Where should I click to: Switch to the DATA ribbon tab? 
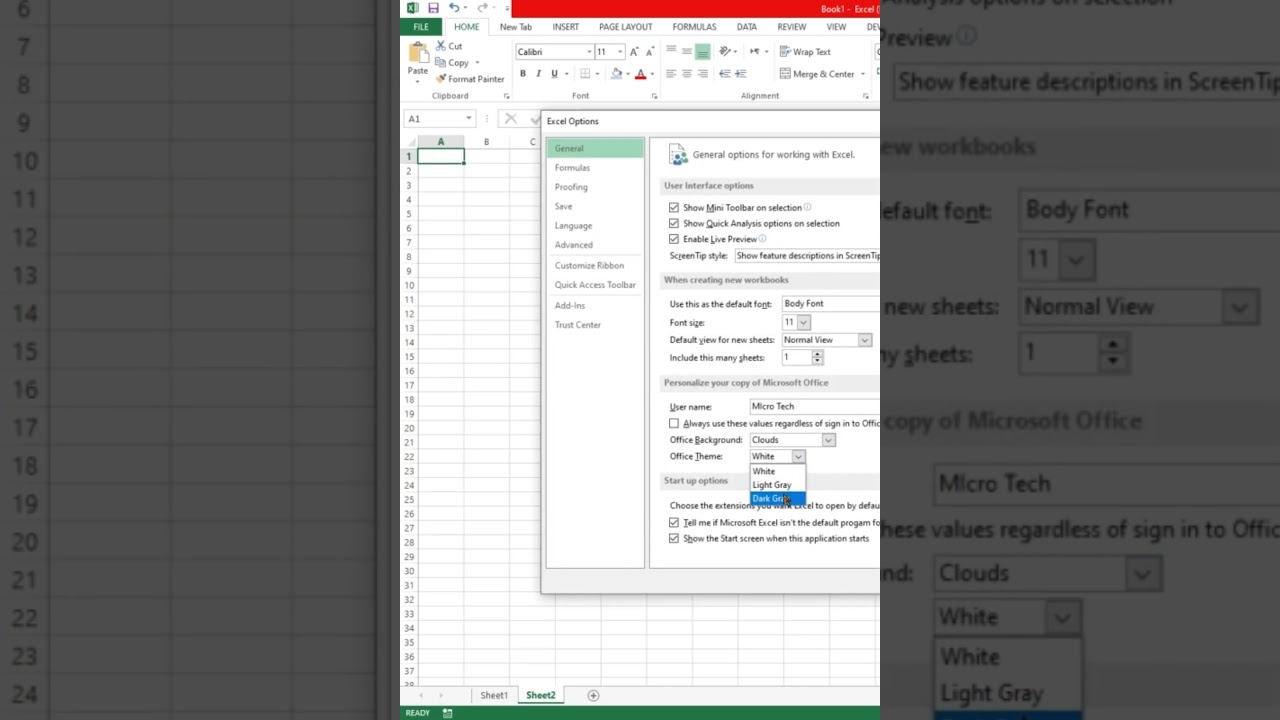coord(746,27)
